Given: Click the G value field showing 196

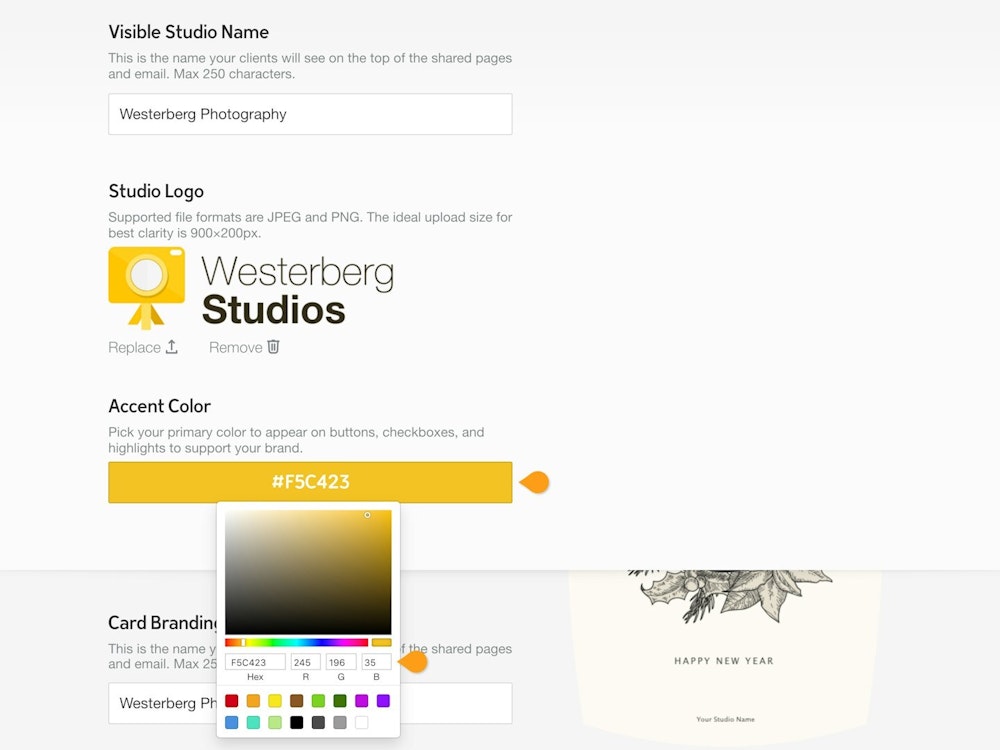Looking at the screenshot, I should click(341, 662).
